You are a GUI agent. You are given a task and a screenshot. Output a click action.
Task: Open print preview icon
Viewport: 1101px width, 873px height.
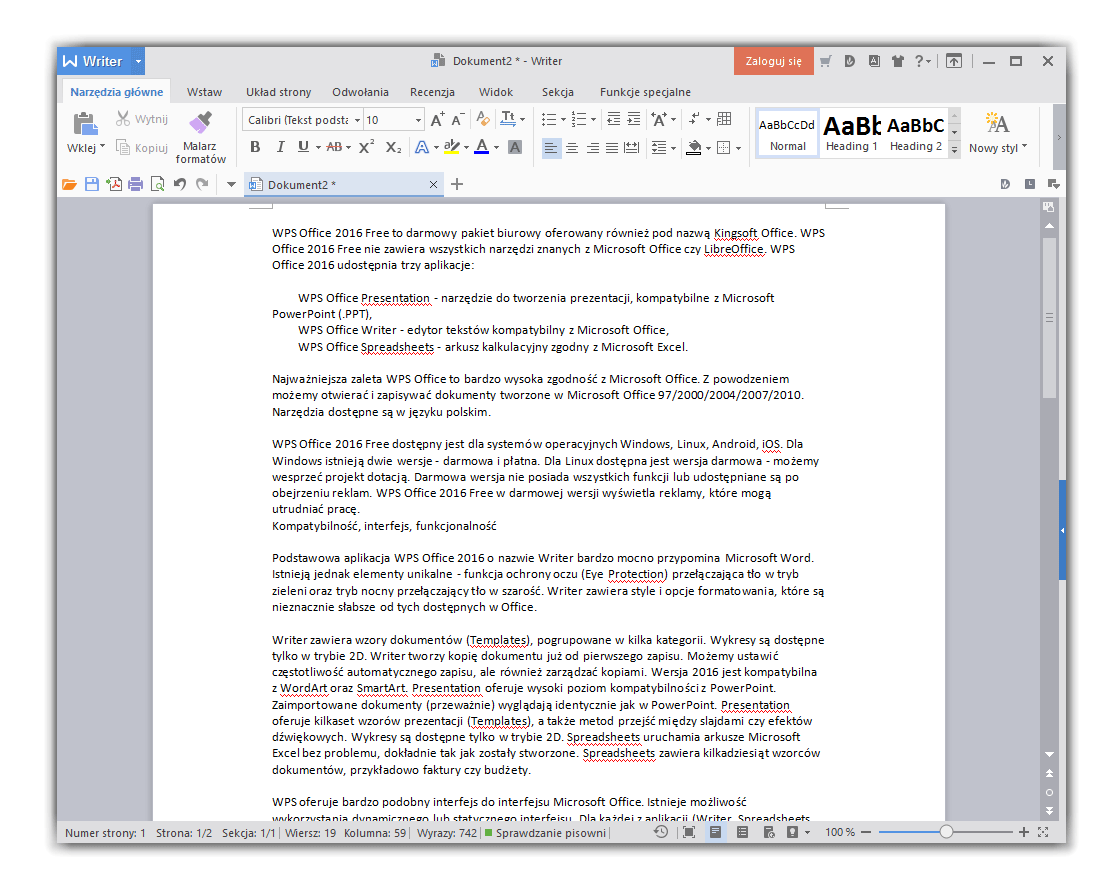[x=158, y=184]
